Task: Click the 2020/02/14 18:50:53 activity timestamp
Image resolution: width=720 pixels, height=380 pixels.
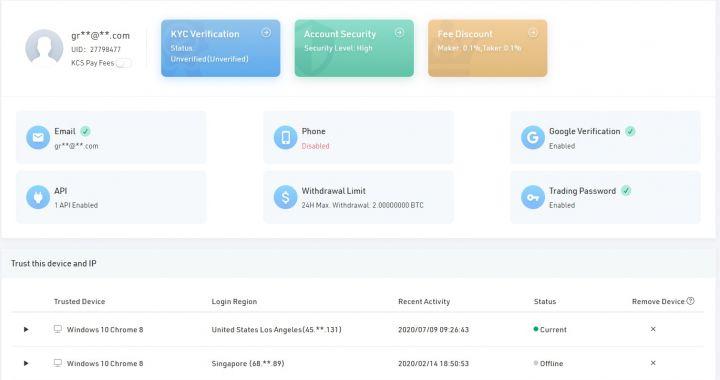Action: (433, 363)
